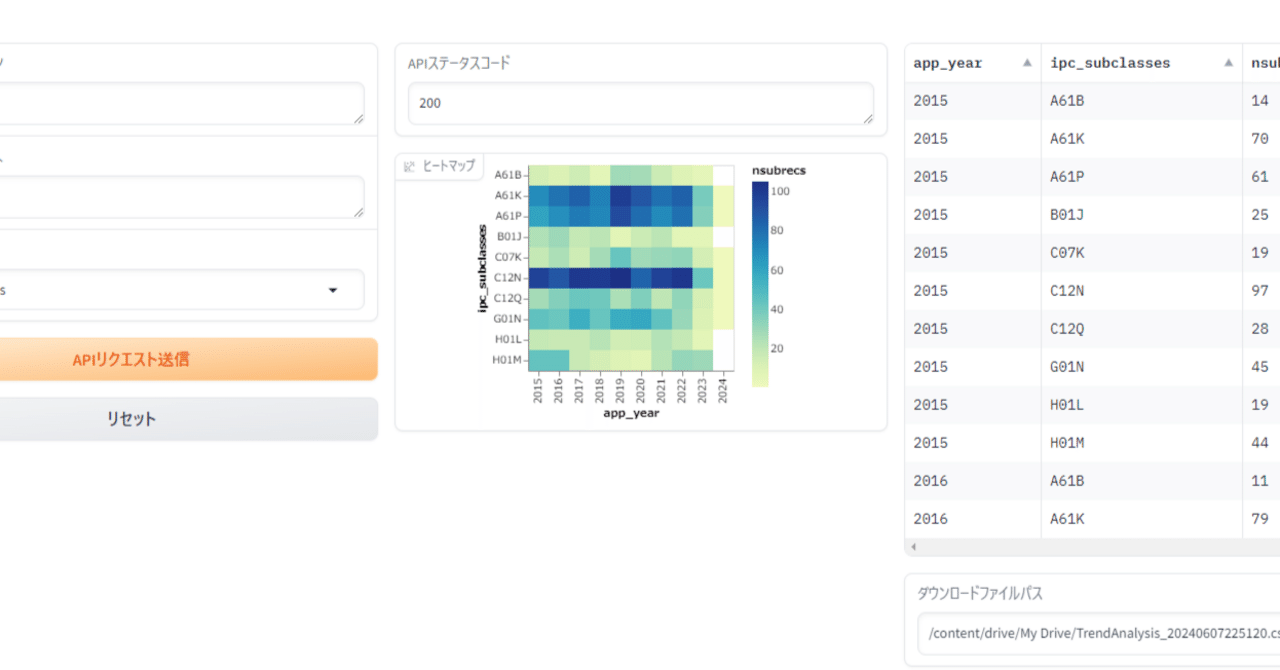Screen dimensions: 1280x670
Task: Click the nsubrecs color legend bar
Action: (760, 283)
